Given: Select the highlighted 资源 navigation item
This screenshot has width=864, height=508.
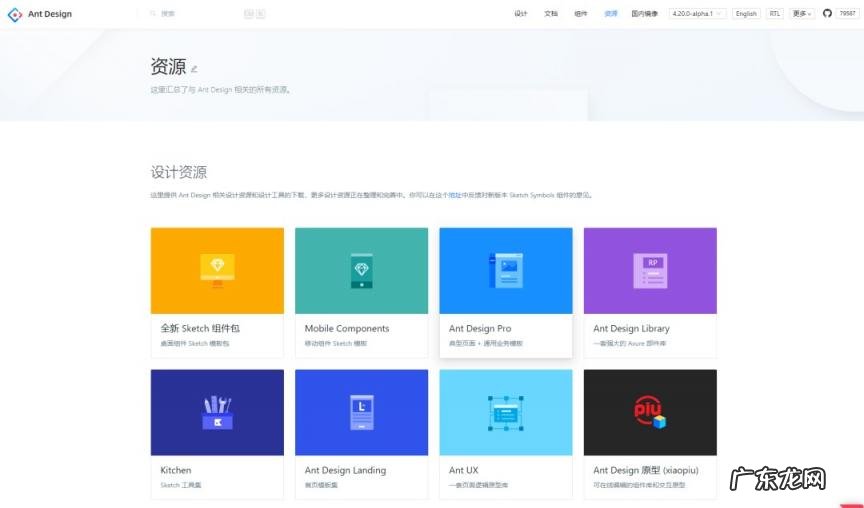Looking at the screenshot, I should (x=611, y=14).
